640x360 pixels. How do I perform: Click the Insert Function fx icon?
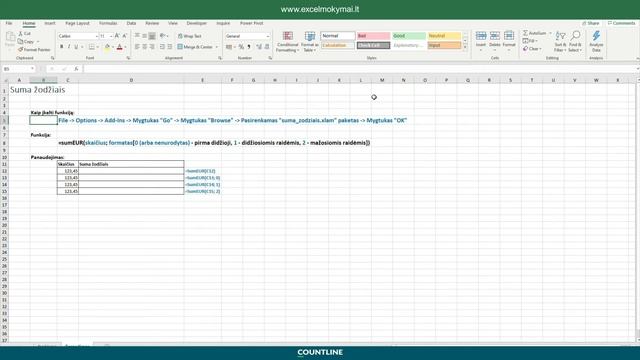76,69
